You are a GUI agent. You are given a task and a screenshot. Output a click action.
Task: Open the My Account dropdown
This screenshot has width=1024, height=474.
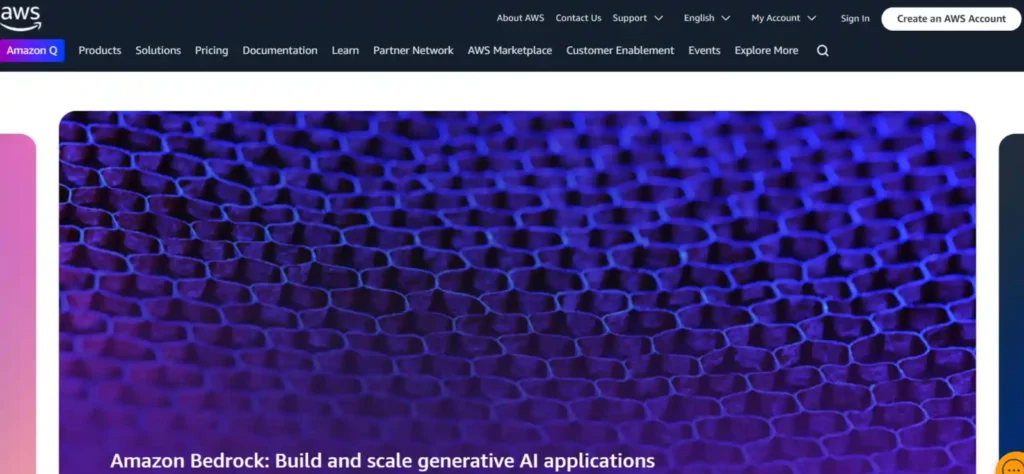tap(783, 18)
